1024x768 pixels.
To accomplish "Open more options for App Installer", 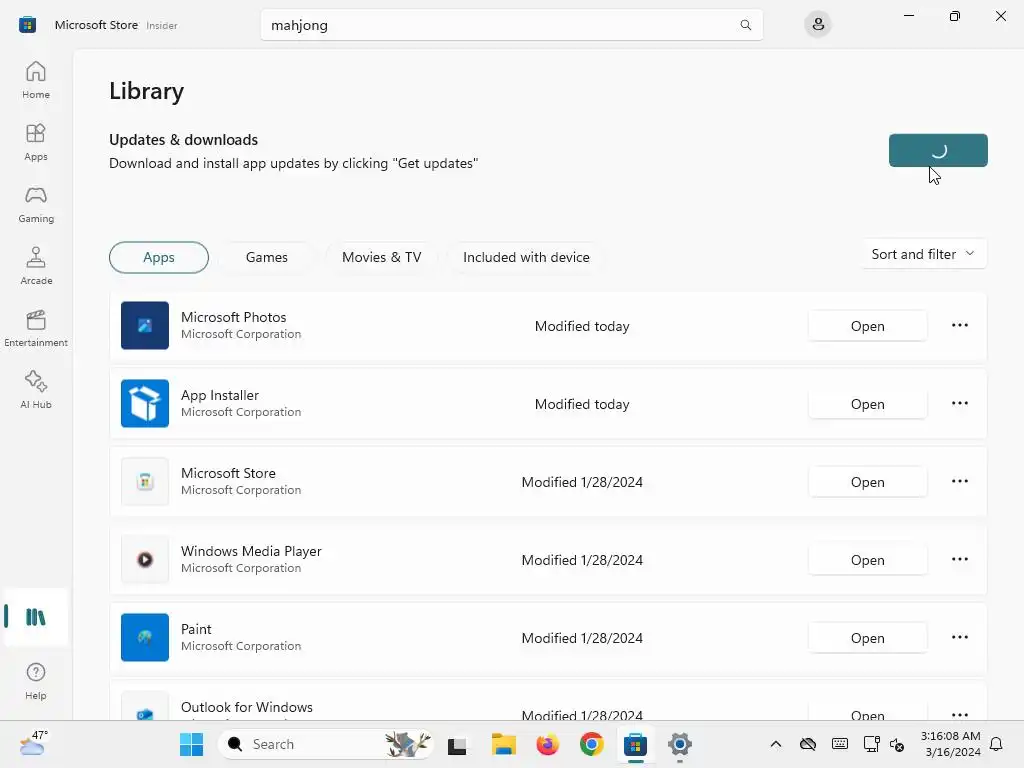I will pos(959,404).
